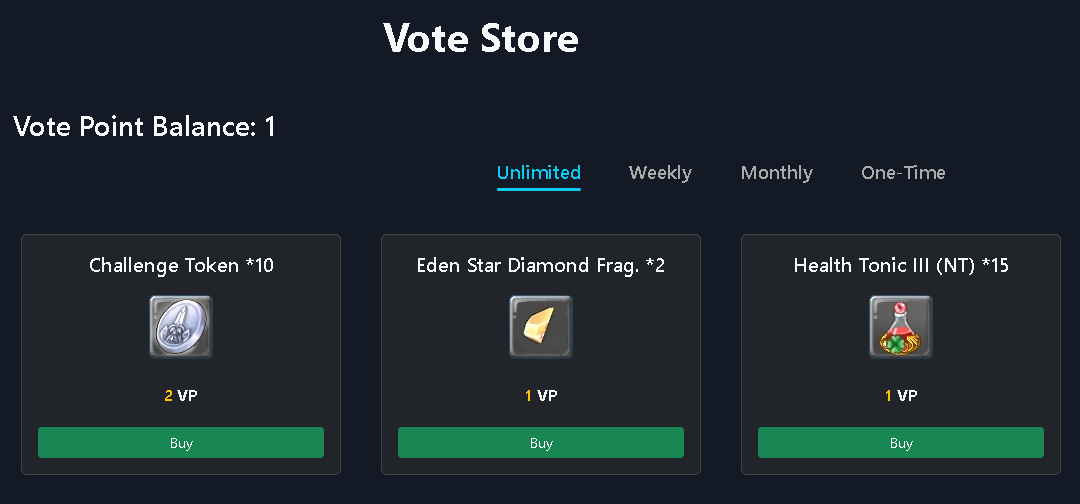
Task: Click the Health Tonic III (NT) *15 title
Action: (x=901, y=266)
